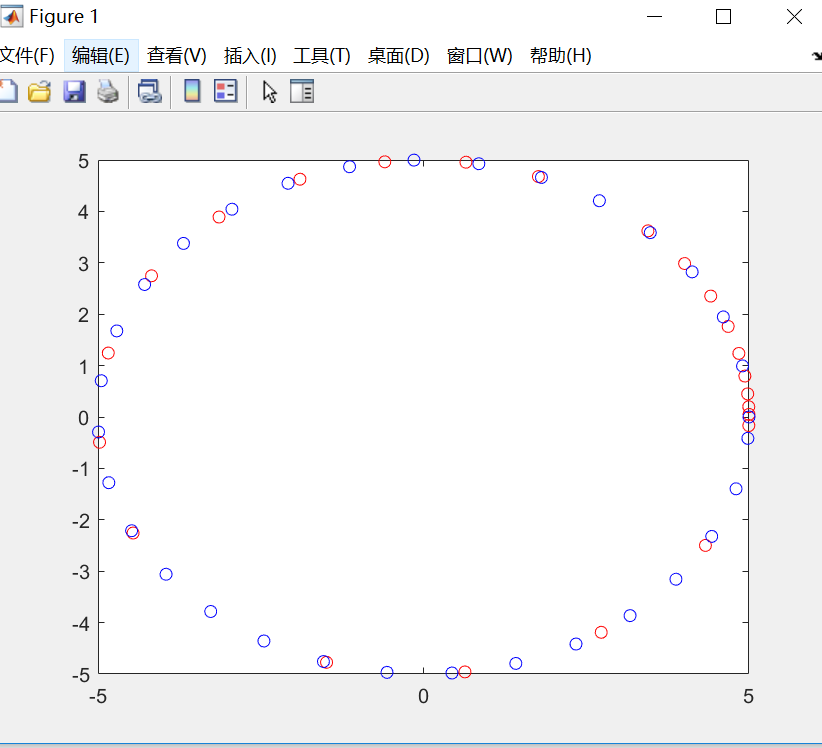This screenshot has width=822, height=748.
Task: Enable linked plot mode on the toolbar
Action: pyautogui.click(x=150, y=91)
